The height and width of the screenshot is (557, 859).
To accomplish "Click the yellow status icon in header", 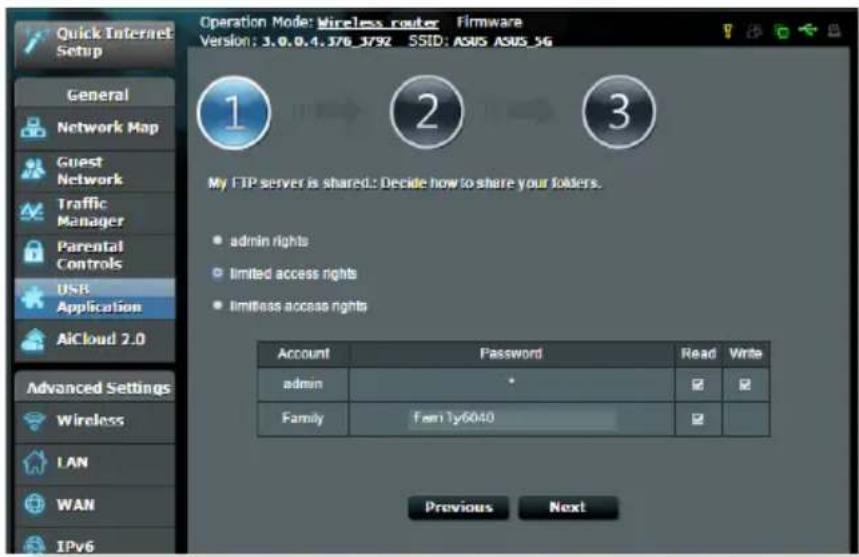I will pos(728,31).
